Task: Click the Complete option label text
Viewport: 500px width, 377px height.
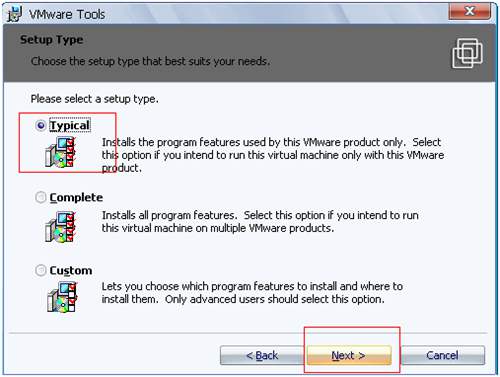Action: (x=76, y=197)
